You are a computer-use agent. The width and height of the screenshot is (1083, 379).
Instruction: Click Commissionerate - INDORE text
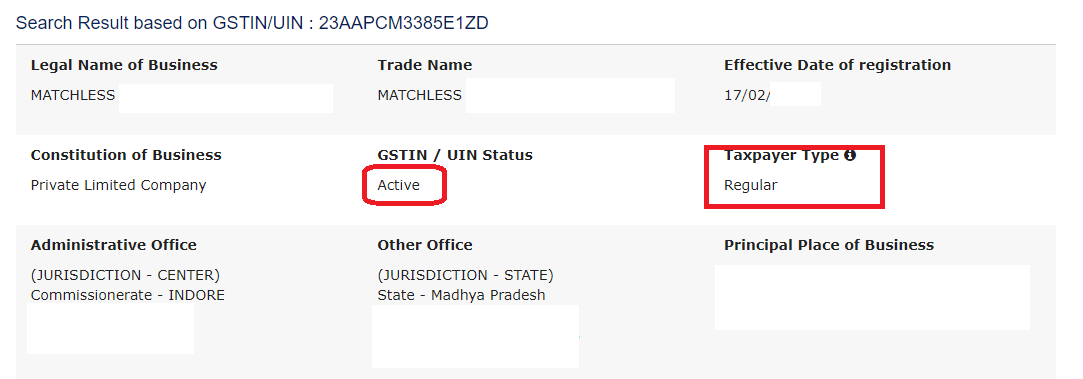pos(128,295)
